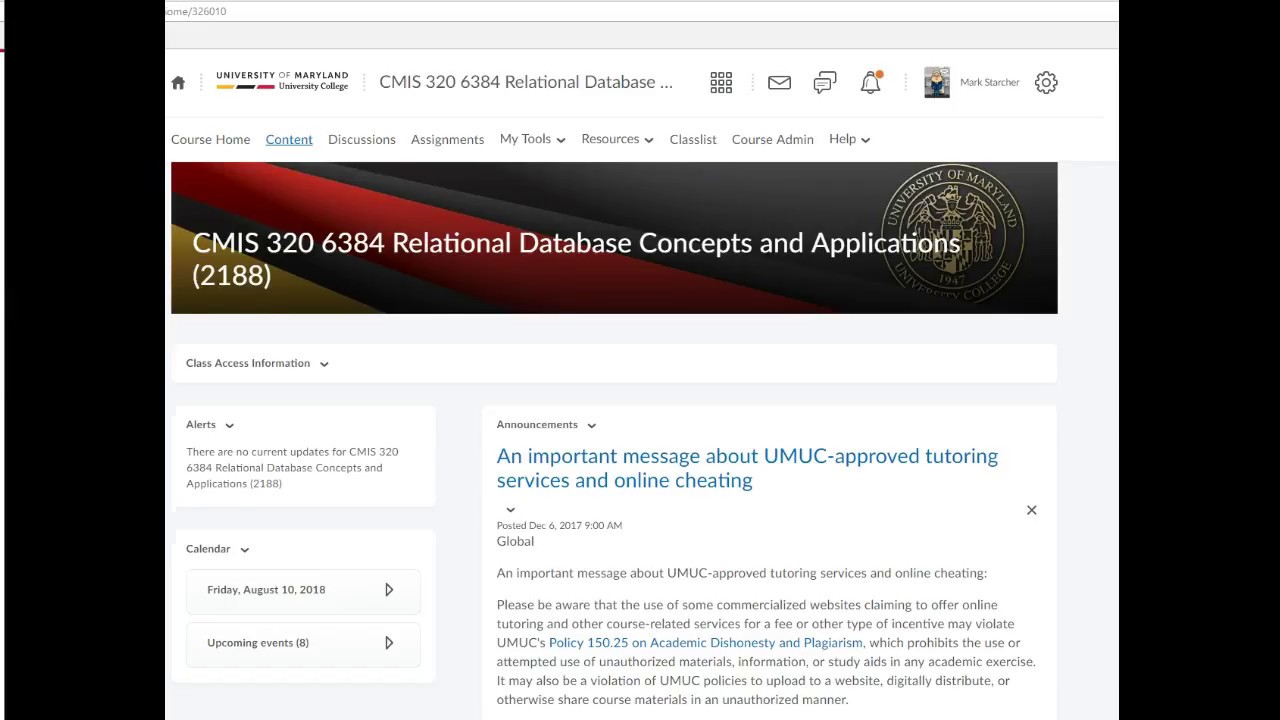Screen dimensions: 1280x720
Task: Click CMIS 320 6384 course title in header
Action: pyautogui.click(x=526, y=82)
